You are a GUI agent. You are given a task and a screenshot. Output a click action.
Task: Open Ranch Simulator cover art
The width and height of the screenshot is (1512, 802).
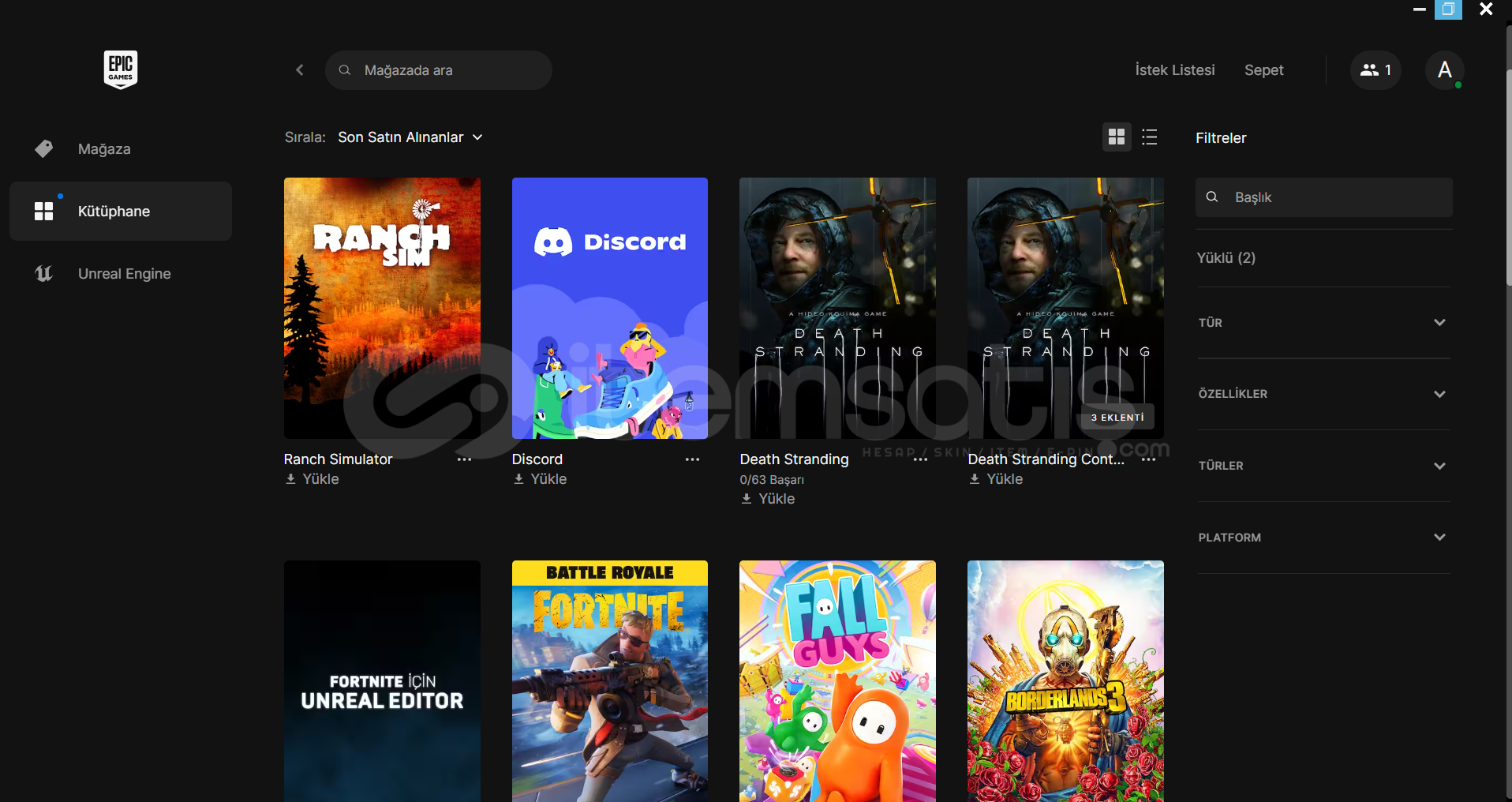coord(382,308)
